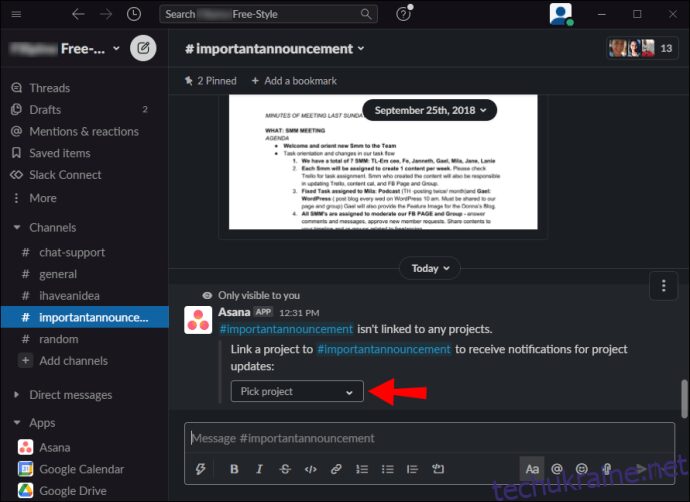Click the 12:31 PM message timestamp
Image resolution: width=690 pixels, height=502 pixels.
tap(299, 313)
